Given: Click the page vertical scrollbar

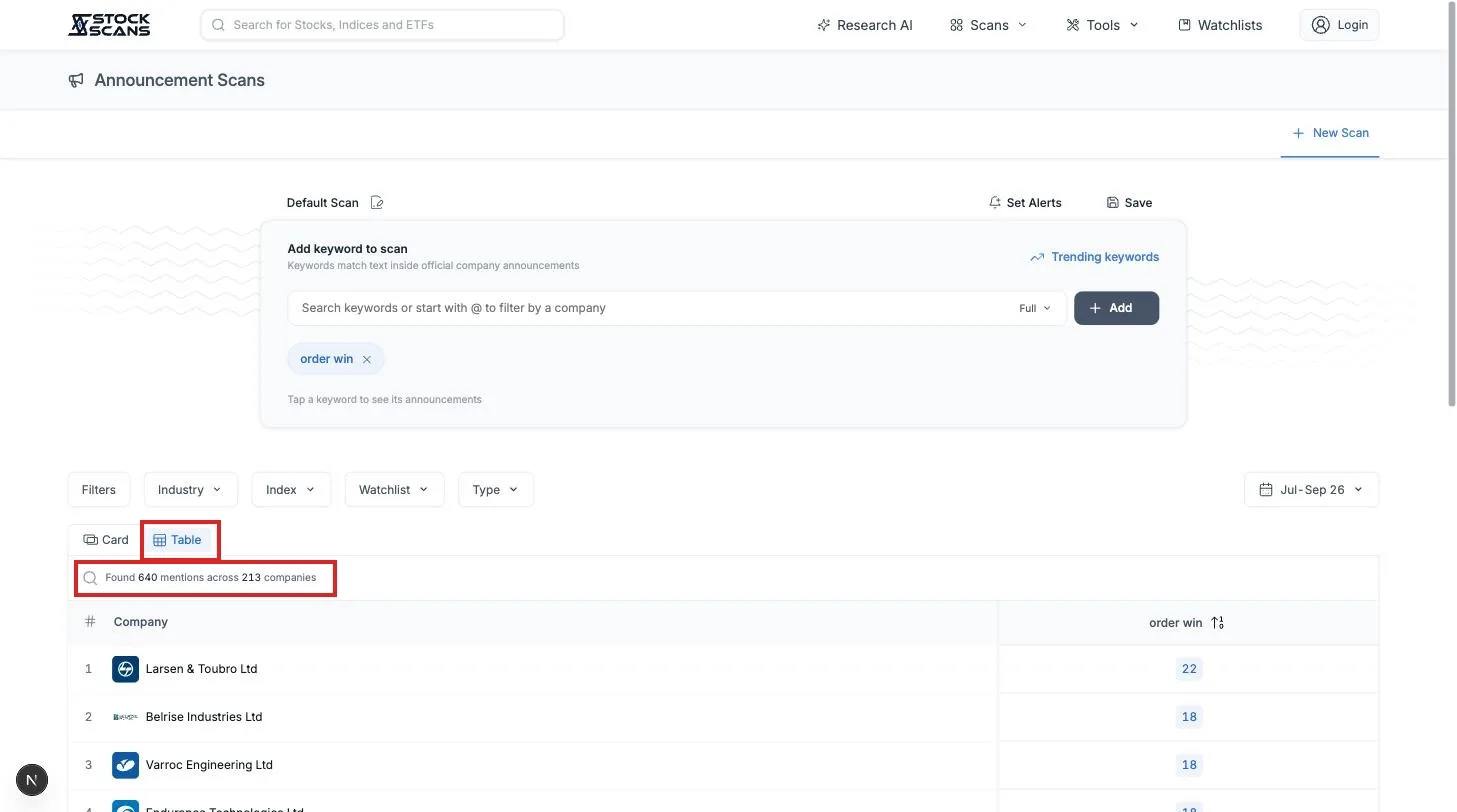Looking at the screenshot, I should tap(1452, 203).
